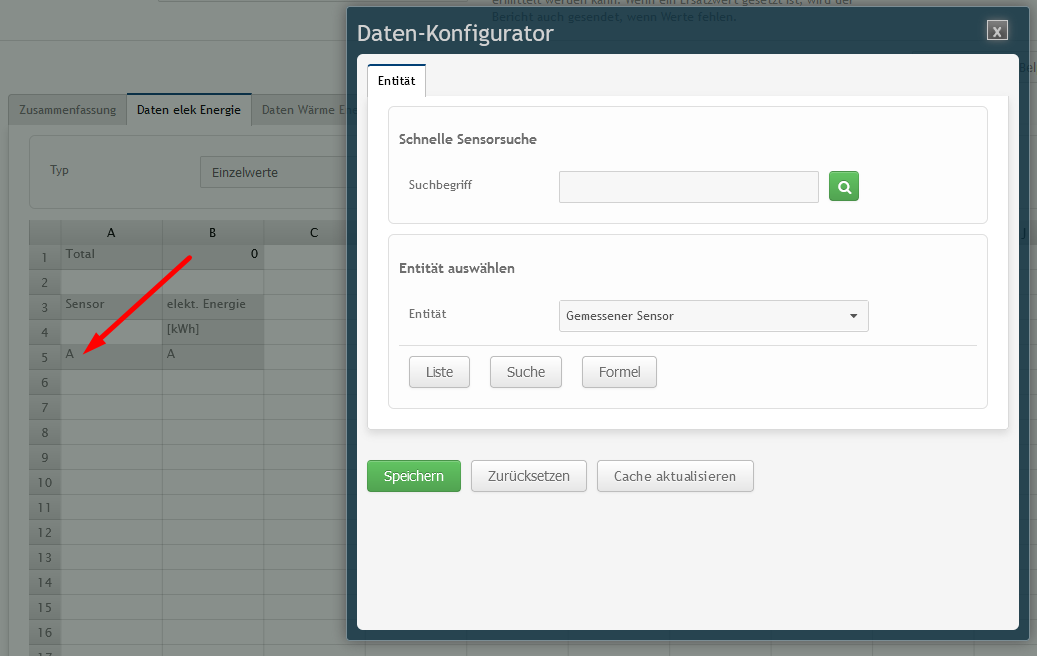Click the Zurücksetzen button
The height and width of the screenshot is (656, 1037).
(x=528, y=476)
